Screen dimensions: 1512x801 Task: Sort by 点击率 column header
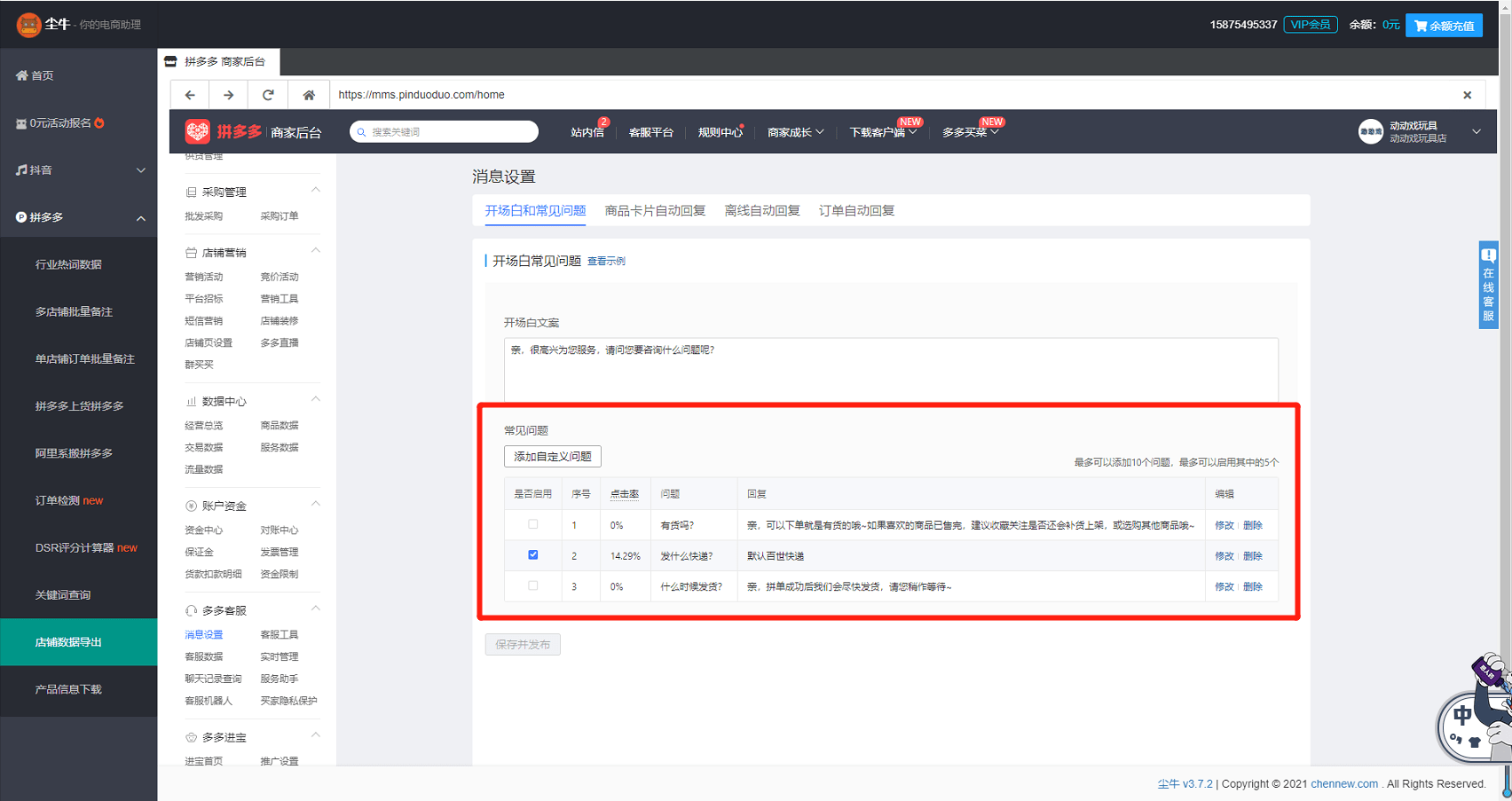click(x=625, y=494)
